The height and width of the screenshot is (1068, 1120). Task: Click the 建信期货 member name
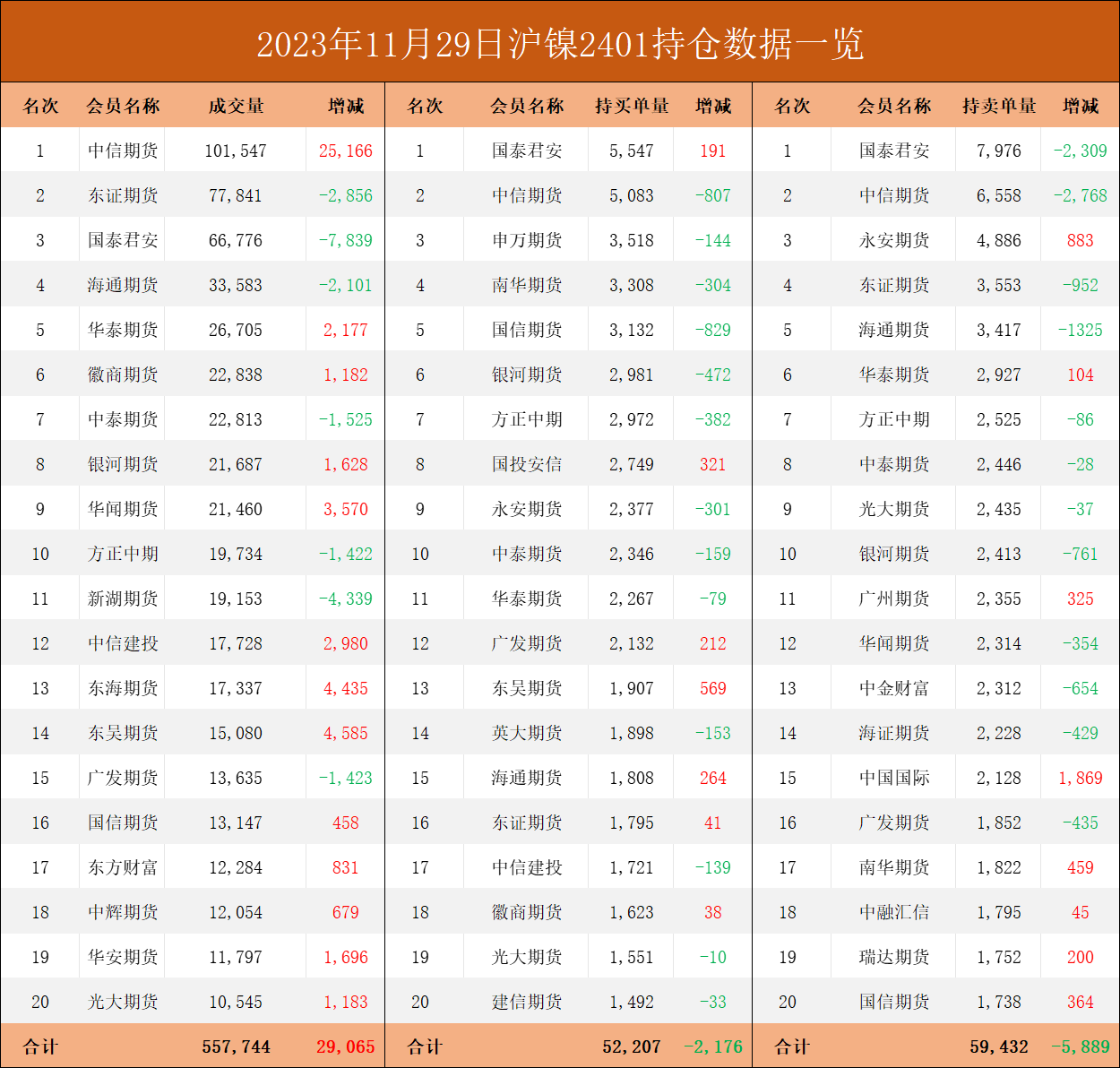[x=527, y=1002]
